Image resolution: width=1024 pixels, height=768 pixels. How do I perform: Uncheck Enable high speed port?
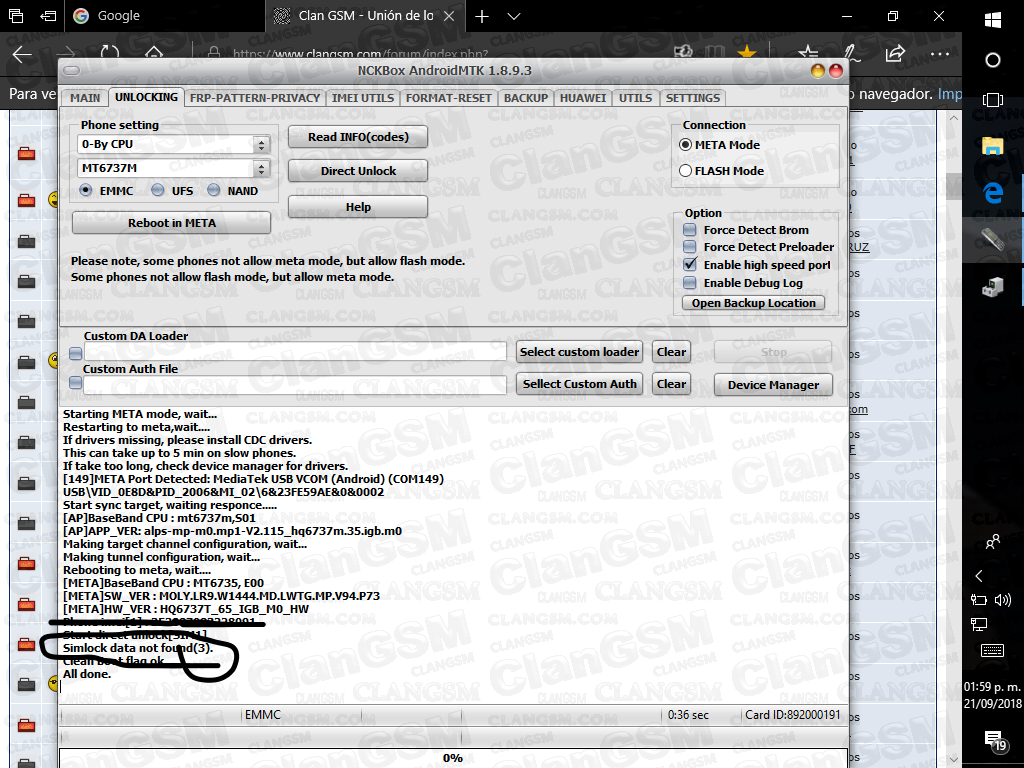coord(690,264)
